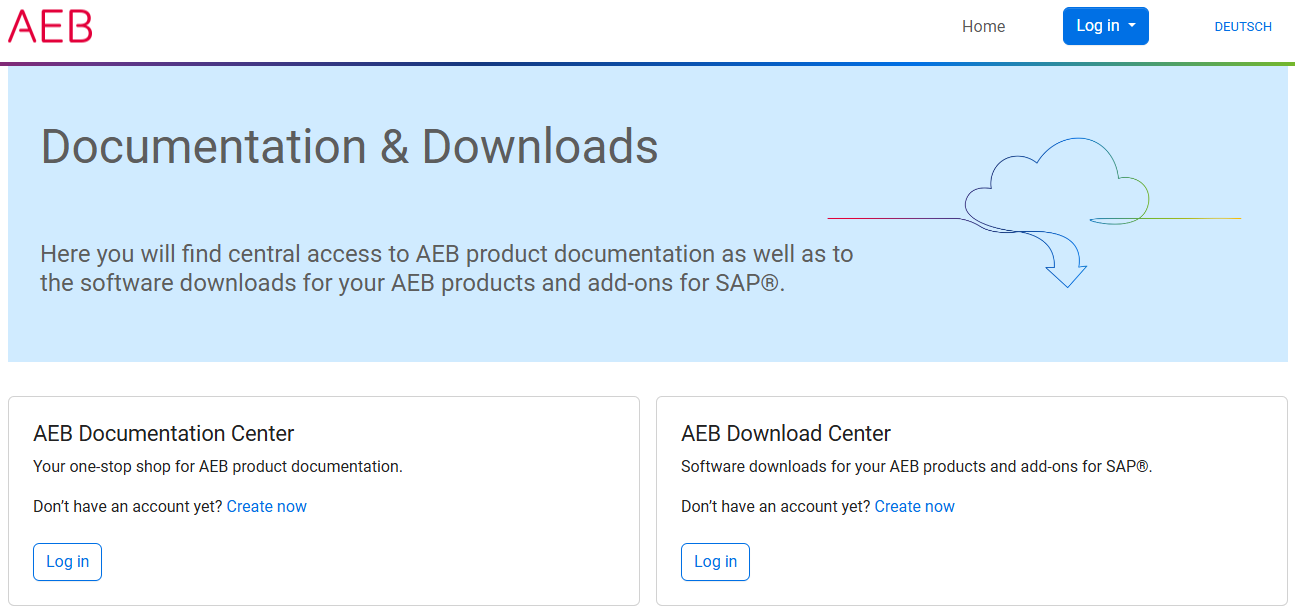
Task: Click the caret arrow beside header Log in
Action: [x=1132, y=26]
